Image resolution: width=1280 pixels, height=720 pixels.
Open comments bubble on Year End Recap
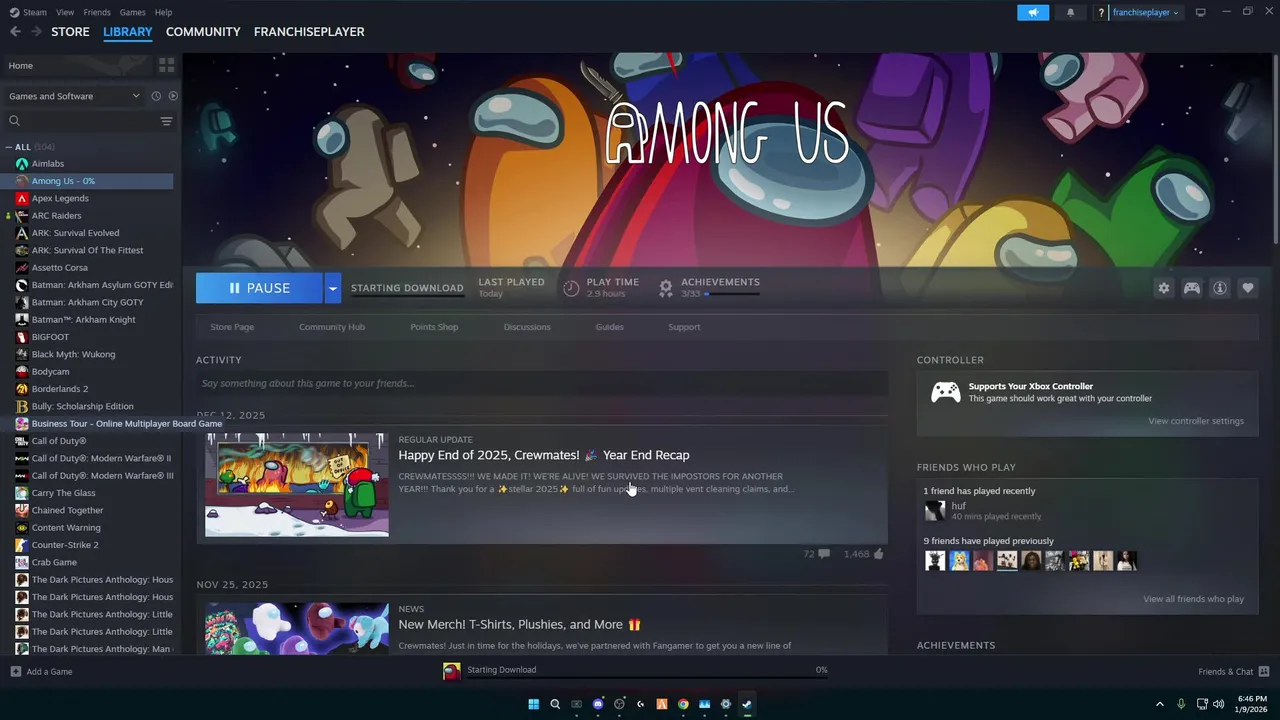point(824,554)
